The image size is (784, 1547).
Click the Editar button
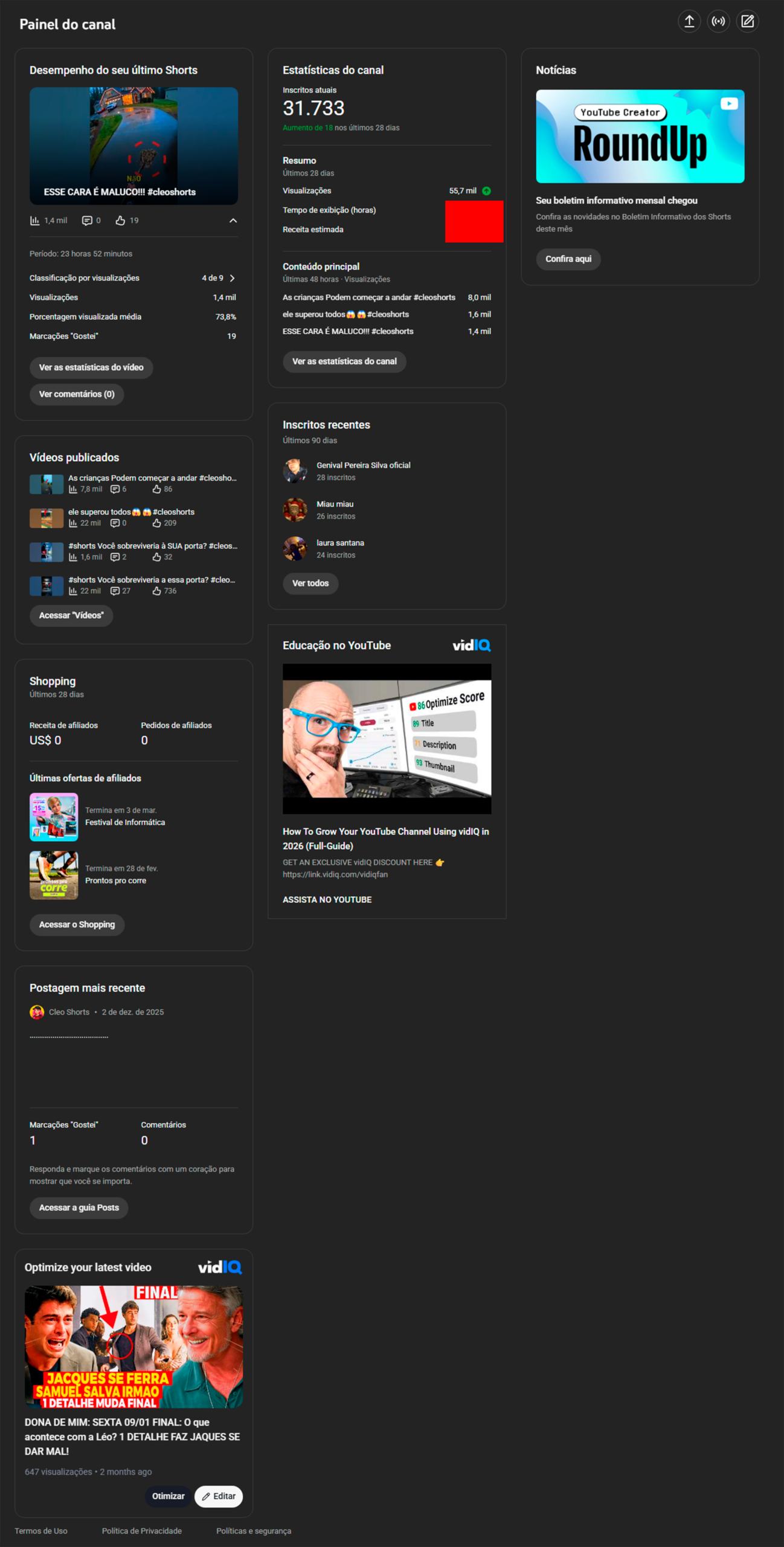(x=219, y=1496)
